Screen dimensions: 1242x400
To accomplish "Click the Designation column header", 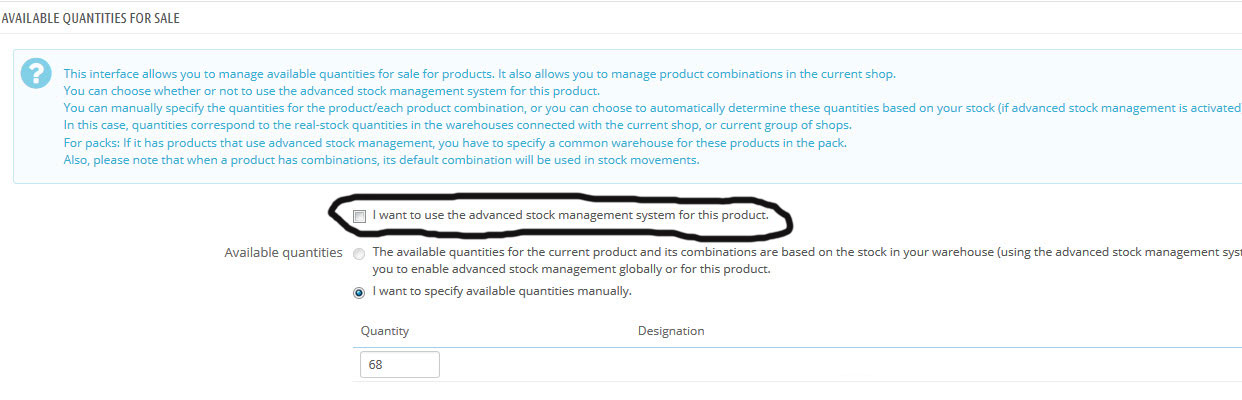I will coord(670,331).
